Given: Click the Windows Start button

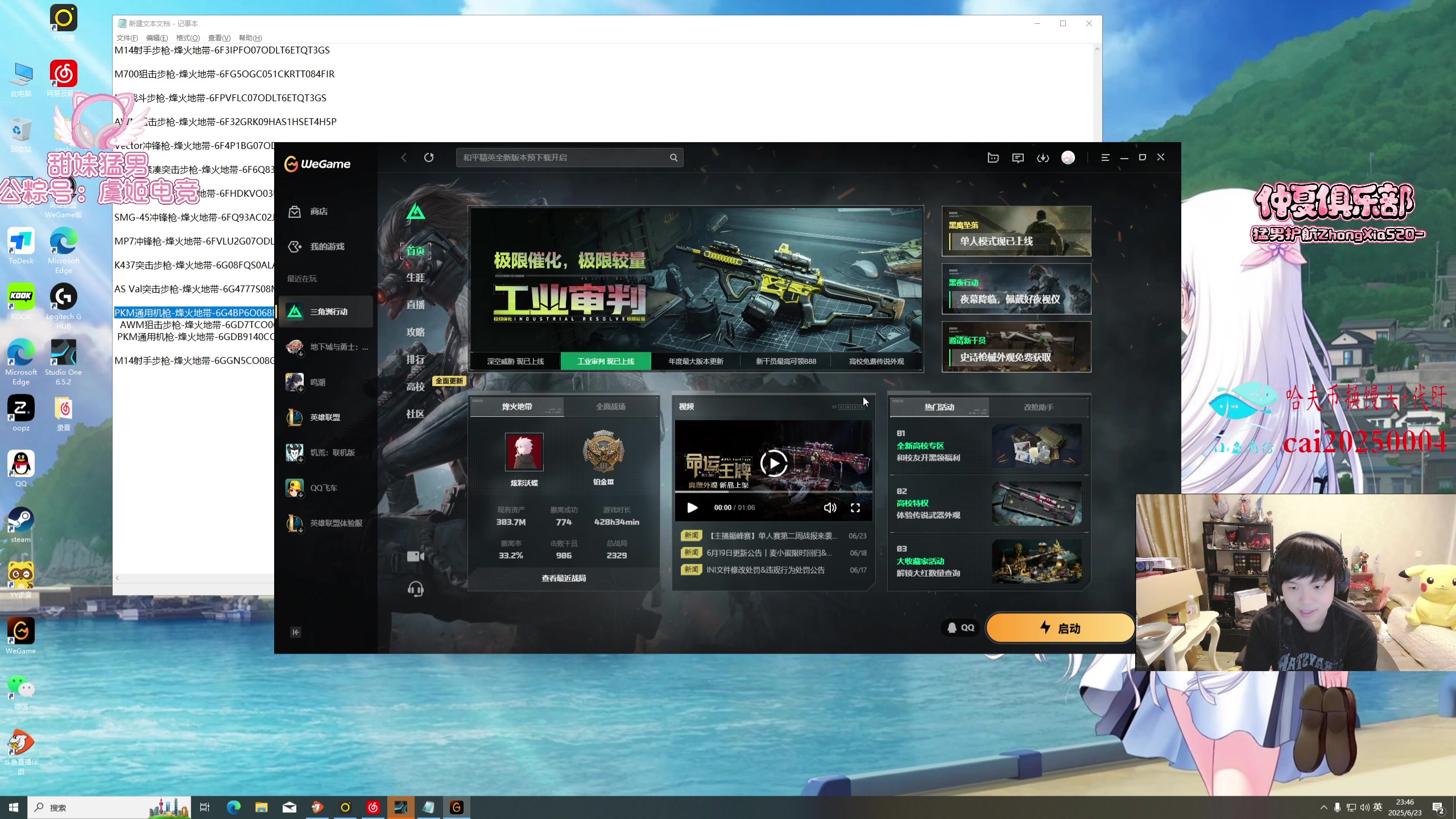Looking at the screenshot, I should click(x=14, y=808).
